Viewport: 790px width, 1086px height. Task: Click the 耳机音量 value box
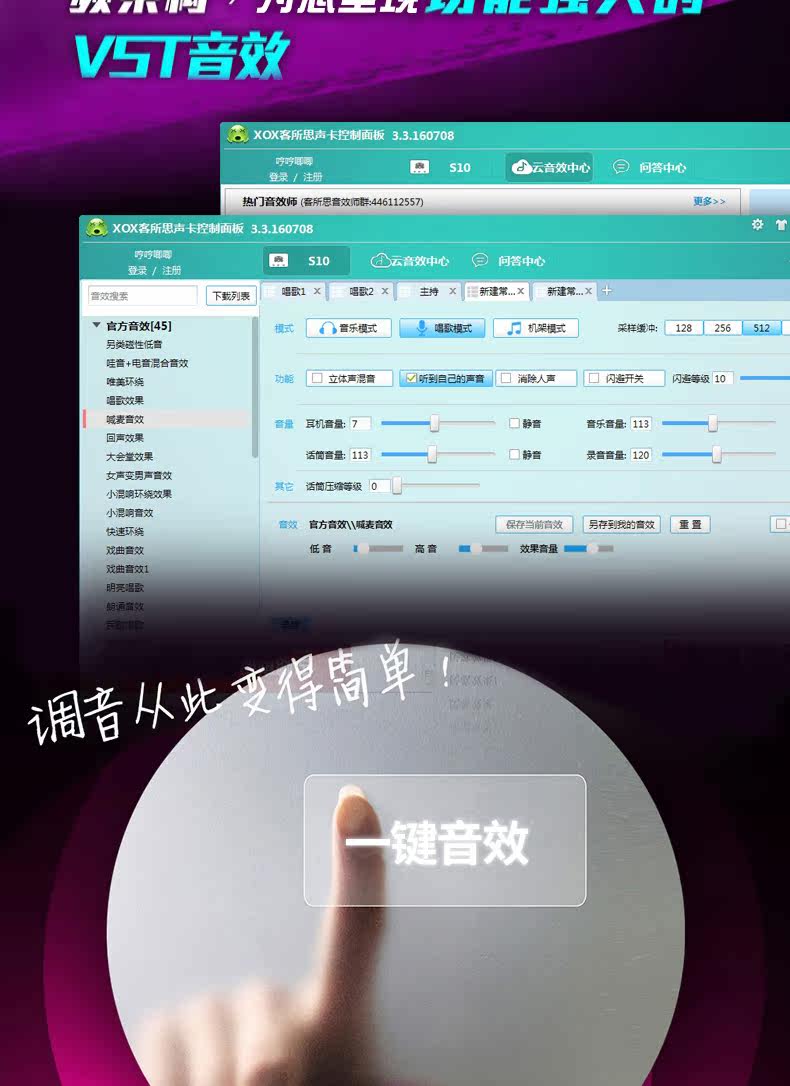coord(360,423)
